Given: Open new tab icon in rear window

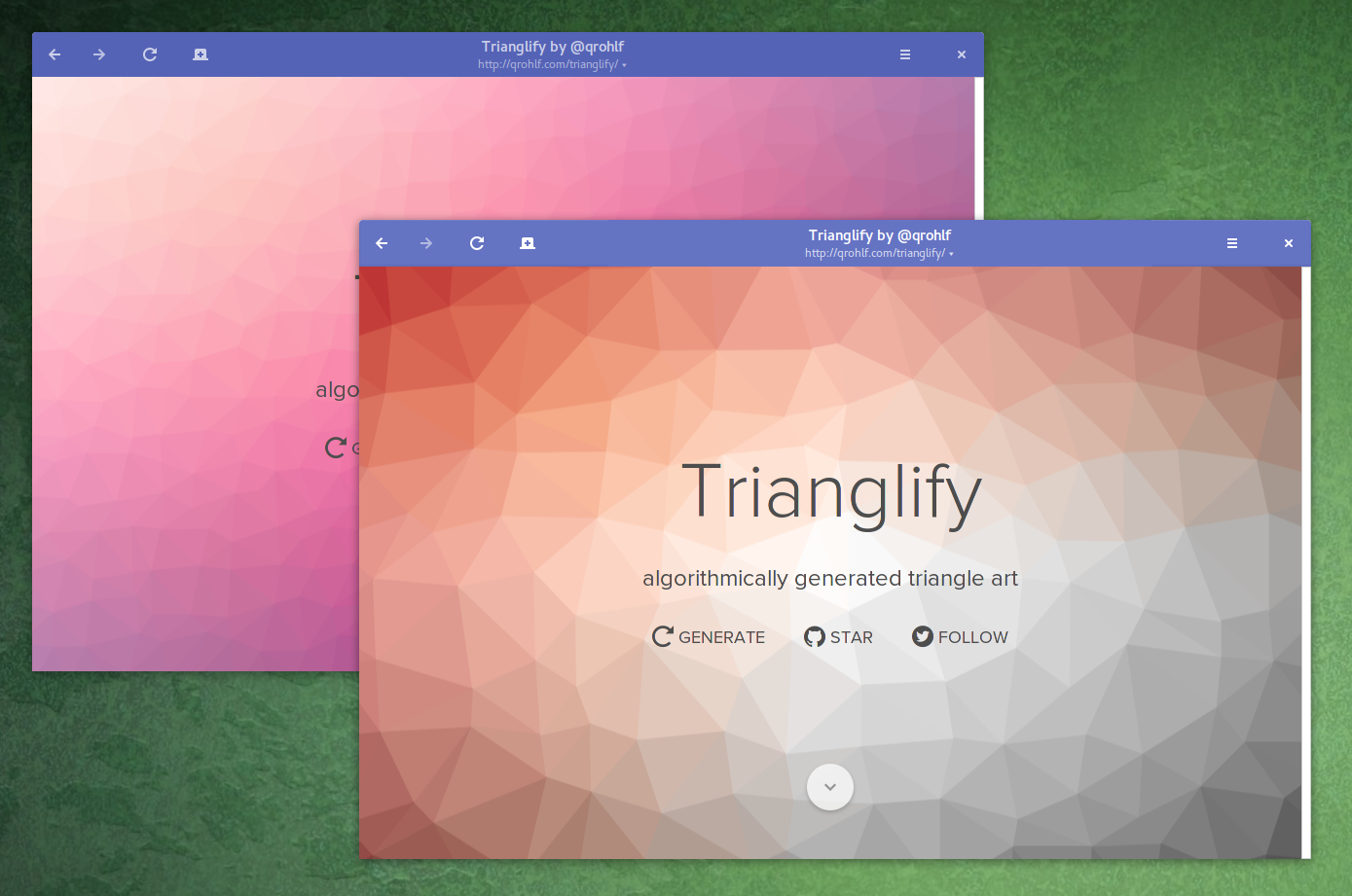Looking at the screenshot, I should pyautogui.click(x=201, y=54).
